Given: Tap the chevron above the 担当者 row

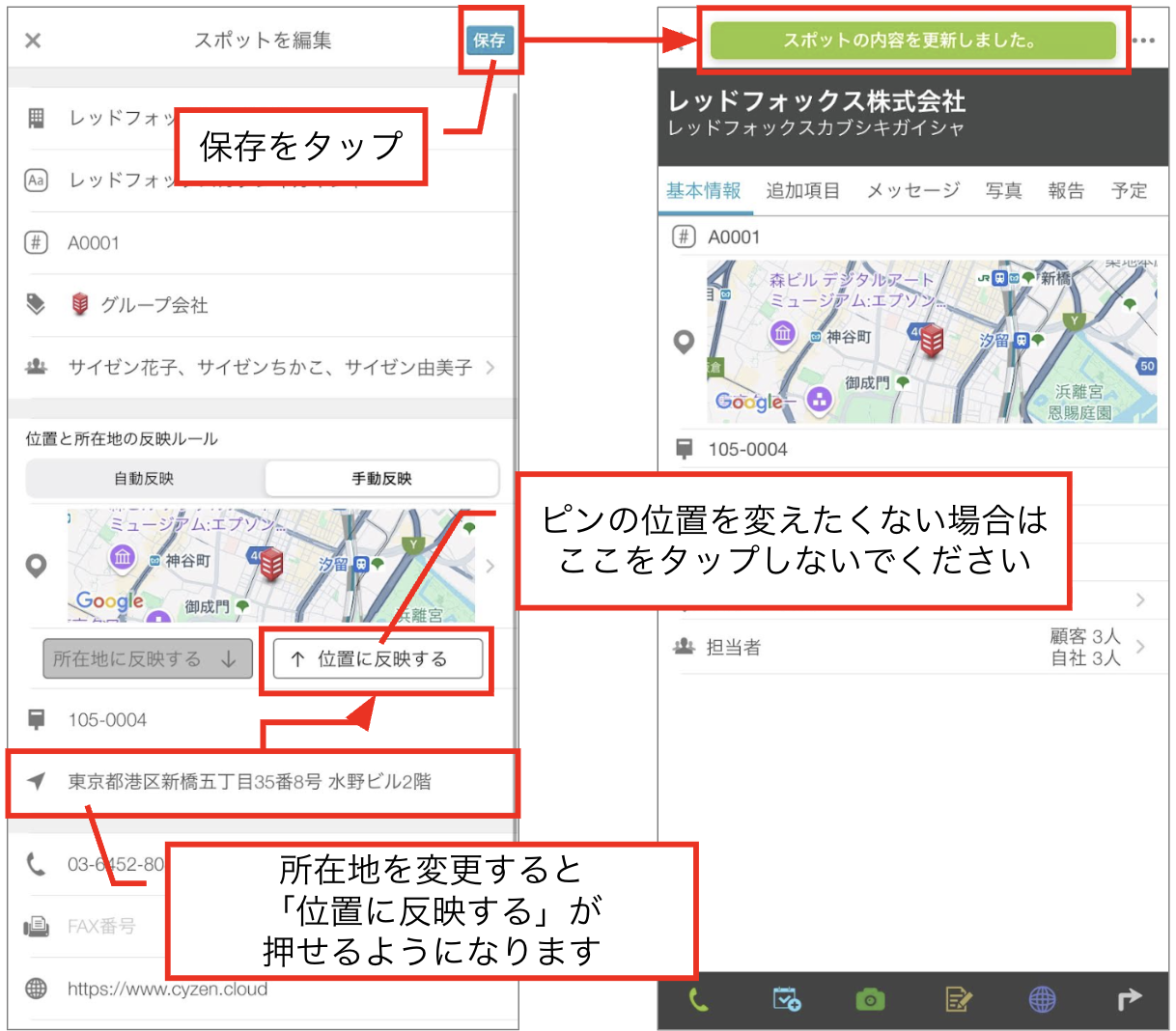Looking at the screenshot, I should pyautogui.click(x=1141, y=599).
